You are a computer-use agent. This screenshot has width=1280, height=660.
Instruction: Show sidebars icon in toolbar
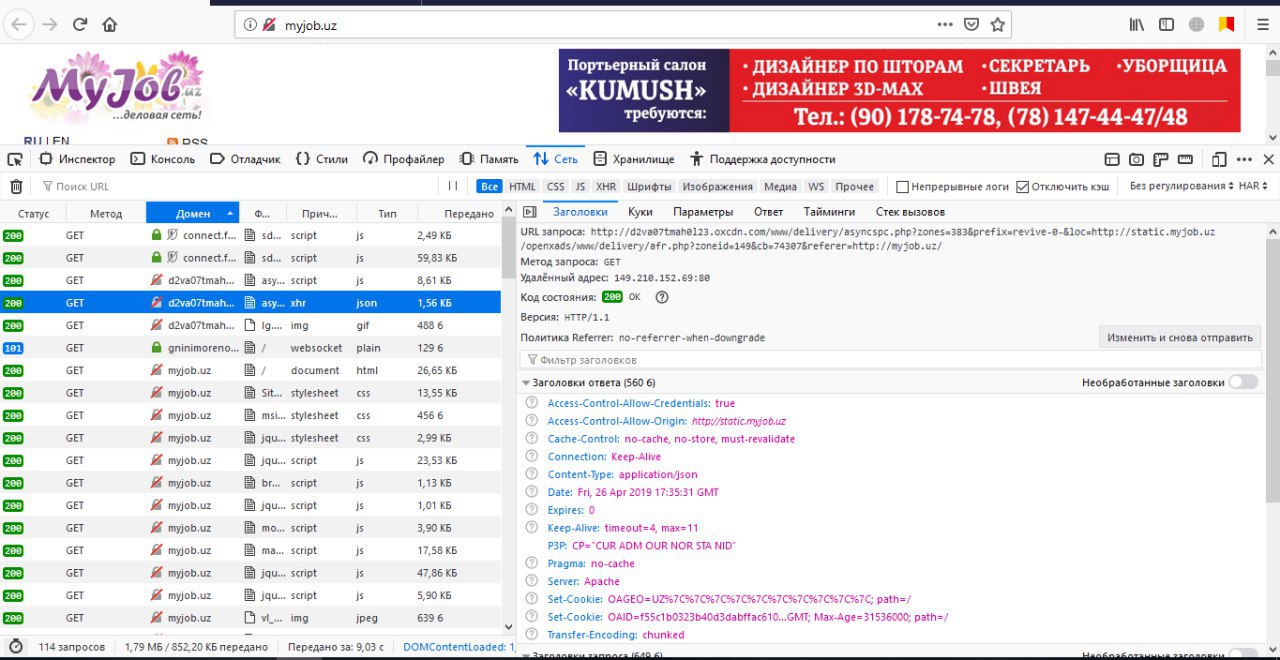(1166, 24)
